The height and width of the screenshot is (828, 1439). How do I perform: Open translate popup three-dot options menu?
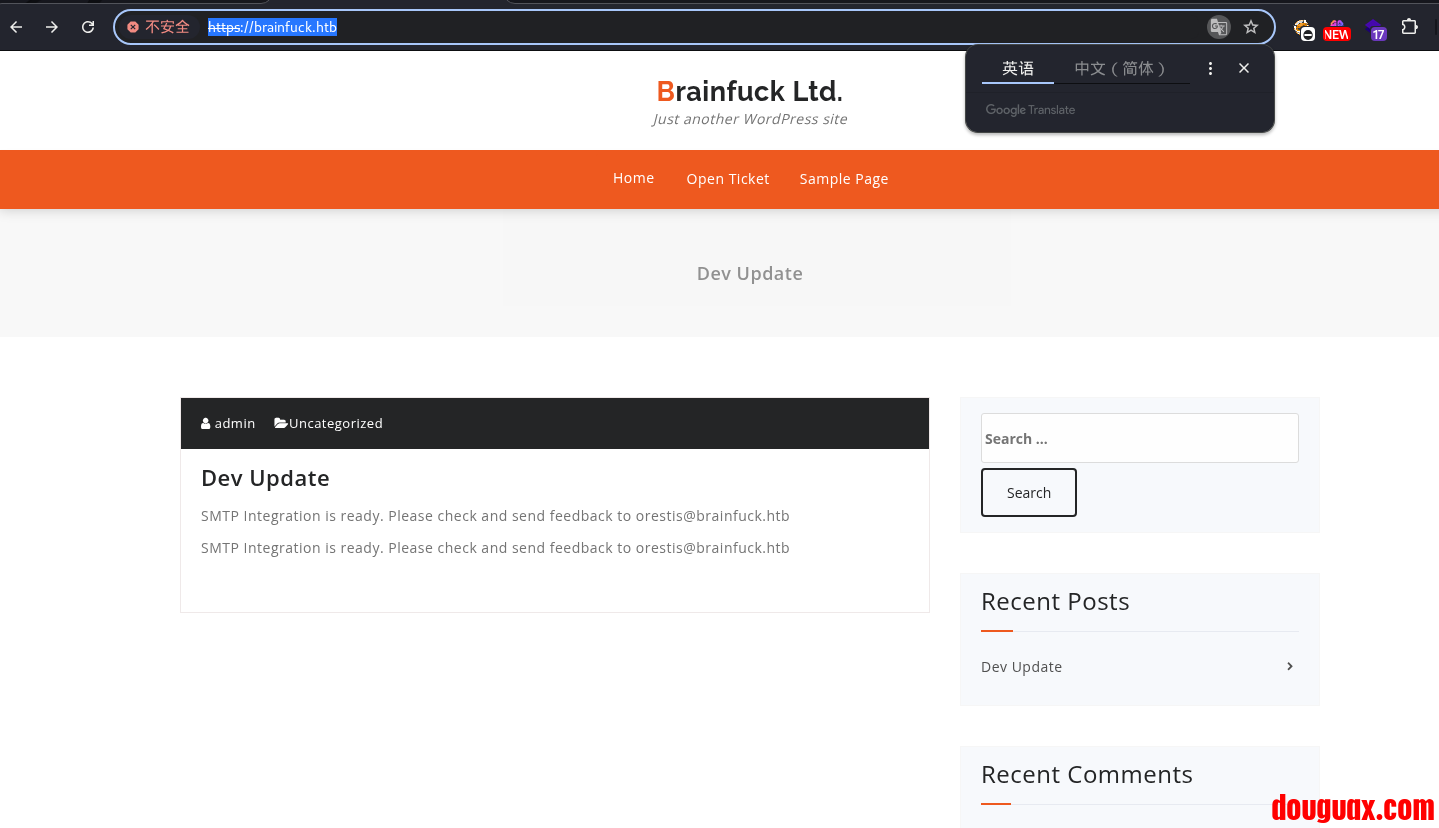click(x=1210, y=68)
